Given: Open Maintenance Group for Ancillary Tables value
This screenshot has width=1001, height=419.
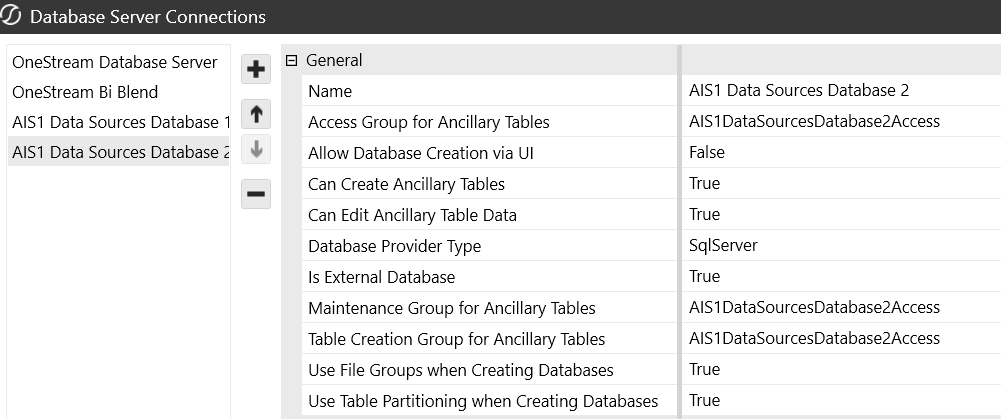Looking at the screenshot, I should 841,308.
